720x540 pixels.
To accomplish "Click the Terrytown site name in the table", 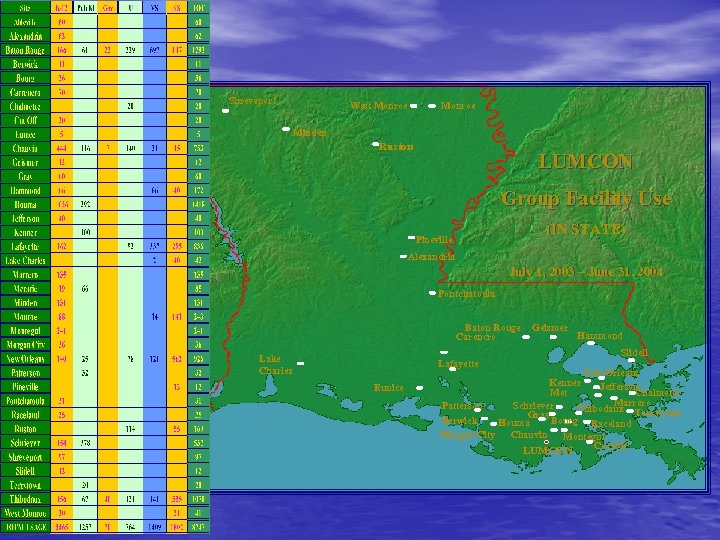I will 25,485.
